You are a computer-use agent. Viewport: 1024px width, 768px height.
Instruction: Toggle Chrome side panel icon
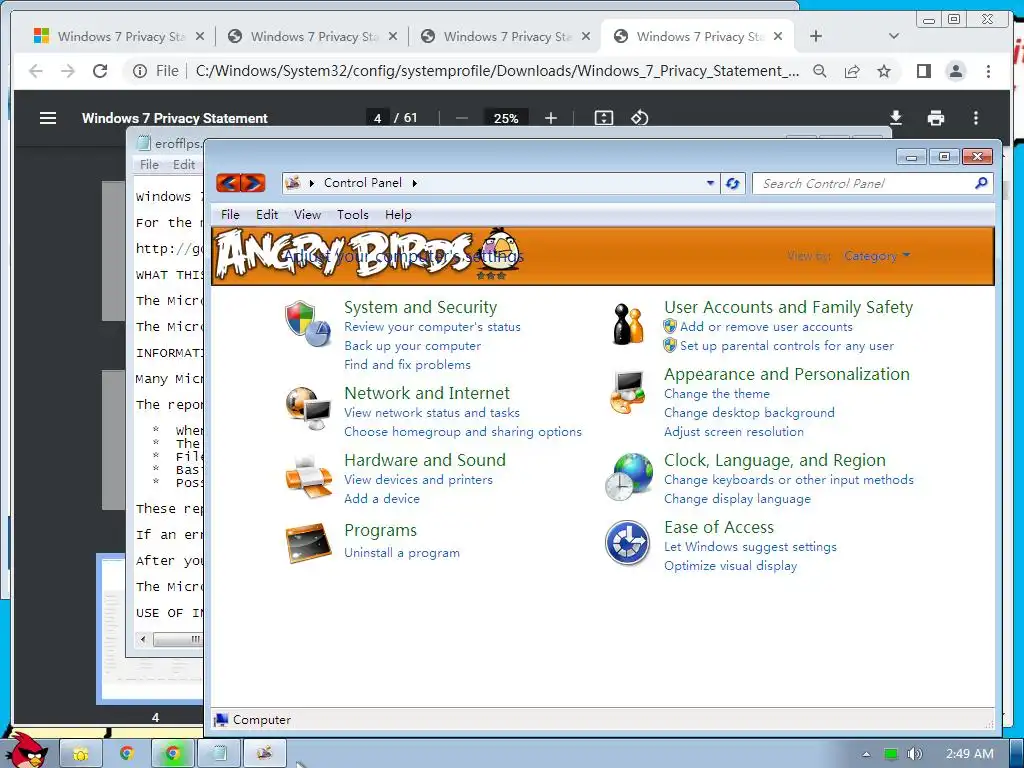[x=923, y=71]
